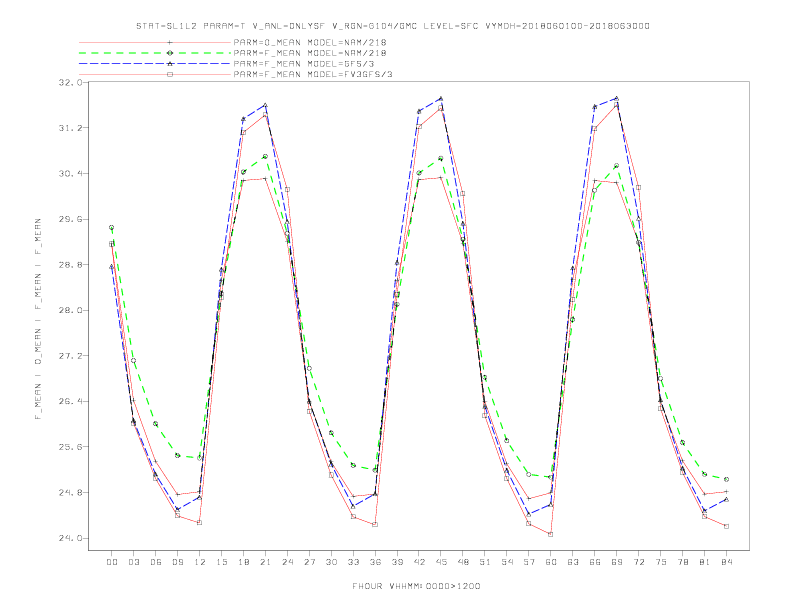Image resolution: width=792 pixels, height=612 pixels.
Task: Click forecast hour label 63
Action: 573,562
